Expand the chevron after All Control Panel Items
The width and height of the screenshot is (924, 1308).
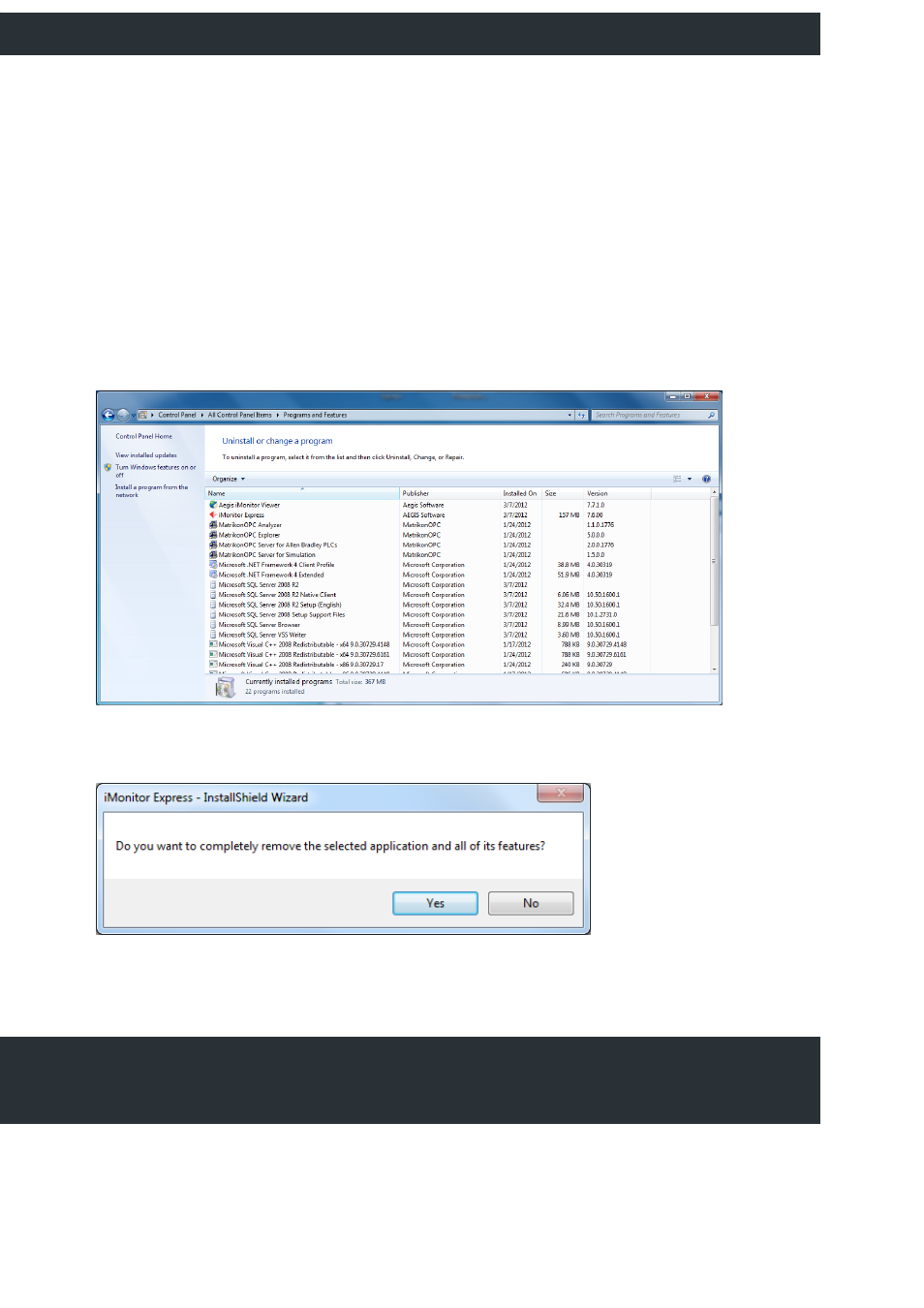tap(278, 415)
